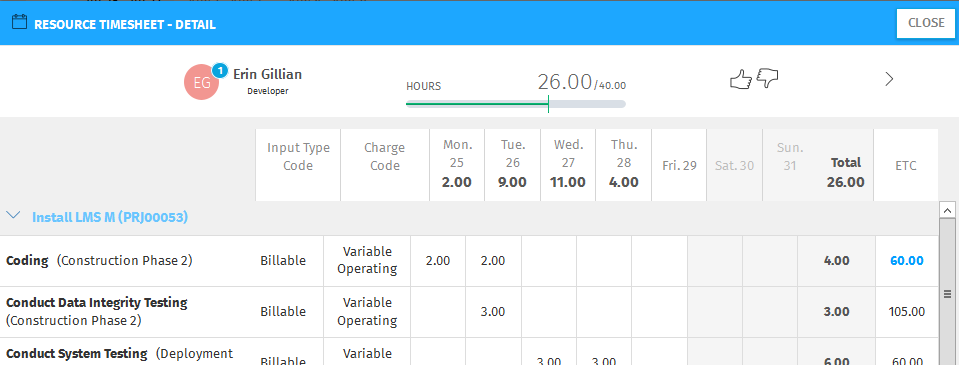Select the Tue. 26 column header

(513, 165)
